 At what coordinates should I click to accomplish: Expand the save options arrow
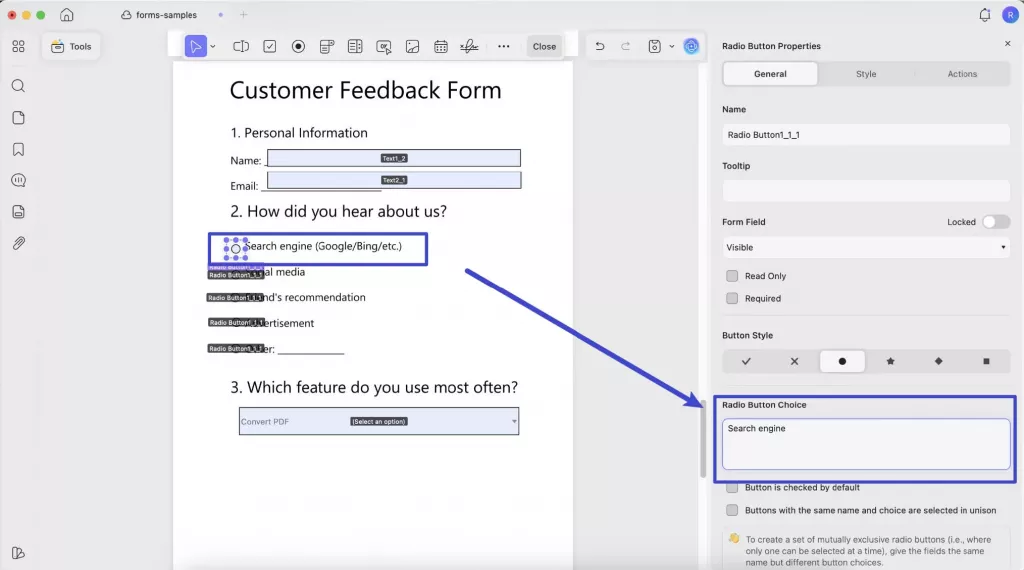pyautogui.click(x=671, y=46)
